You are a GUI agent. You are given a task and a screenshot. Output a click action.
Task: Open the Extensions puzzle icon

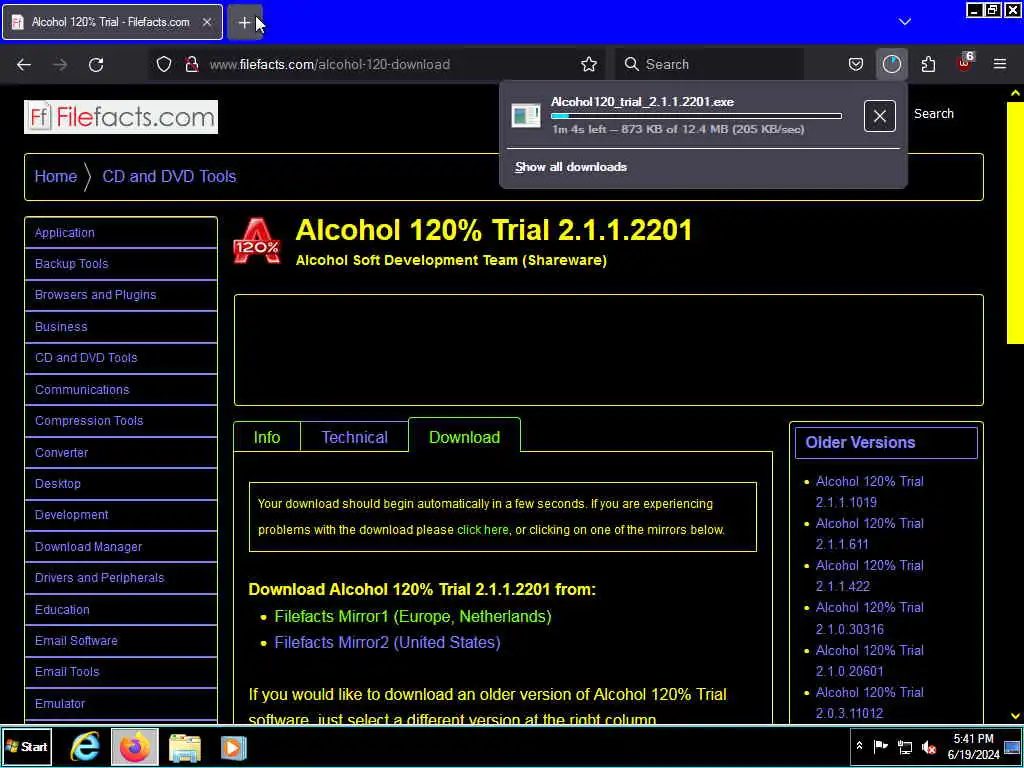(x=928, y=64)
